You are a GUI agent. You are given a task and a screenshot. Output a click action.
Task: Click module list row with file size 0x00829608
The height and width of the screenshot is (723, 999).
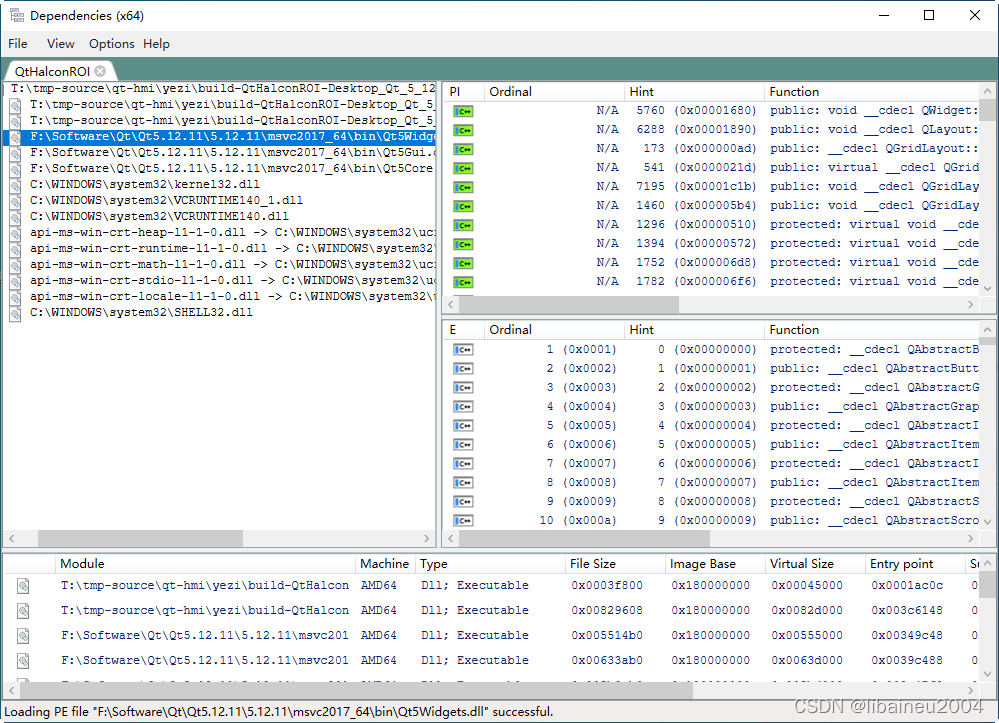pos(491,610)
